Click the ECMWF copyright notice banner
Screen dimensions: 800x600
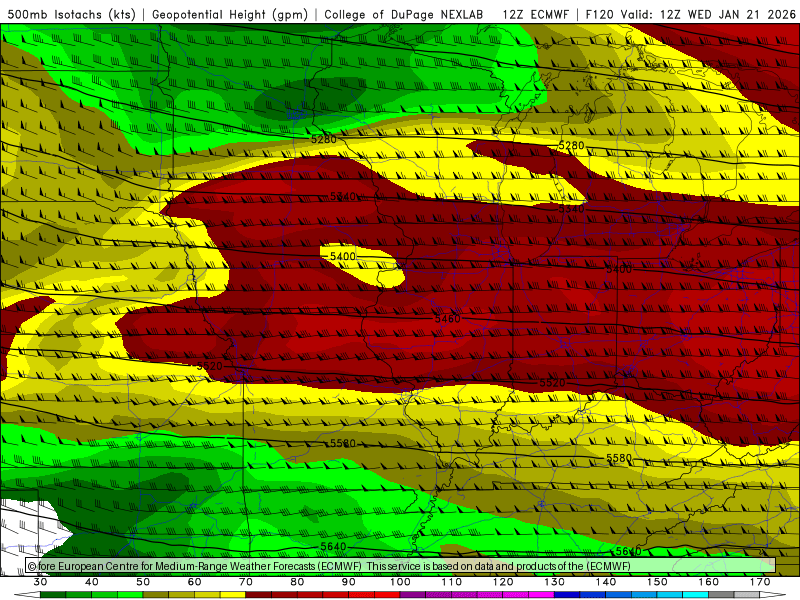pos(401,566)
